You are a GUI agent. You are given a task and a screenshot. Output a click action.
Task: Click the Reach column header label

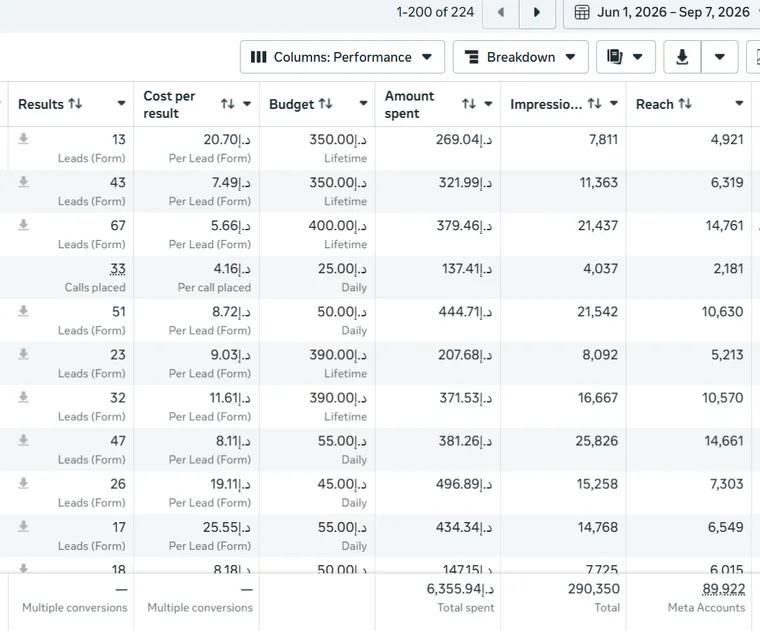[x=654, y=104]
